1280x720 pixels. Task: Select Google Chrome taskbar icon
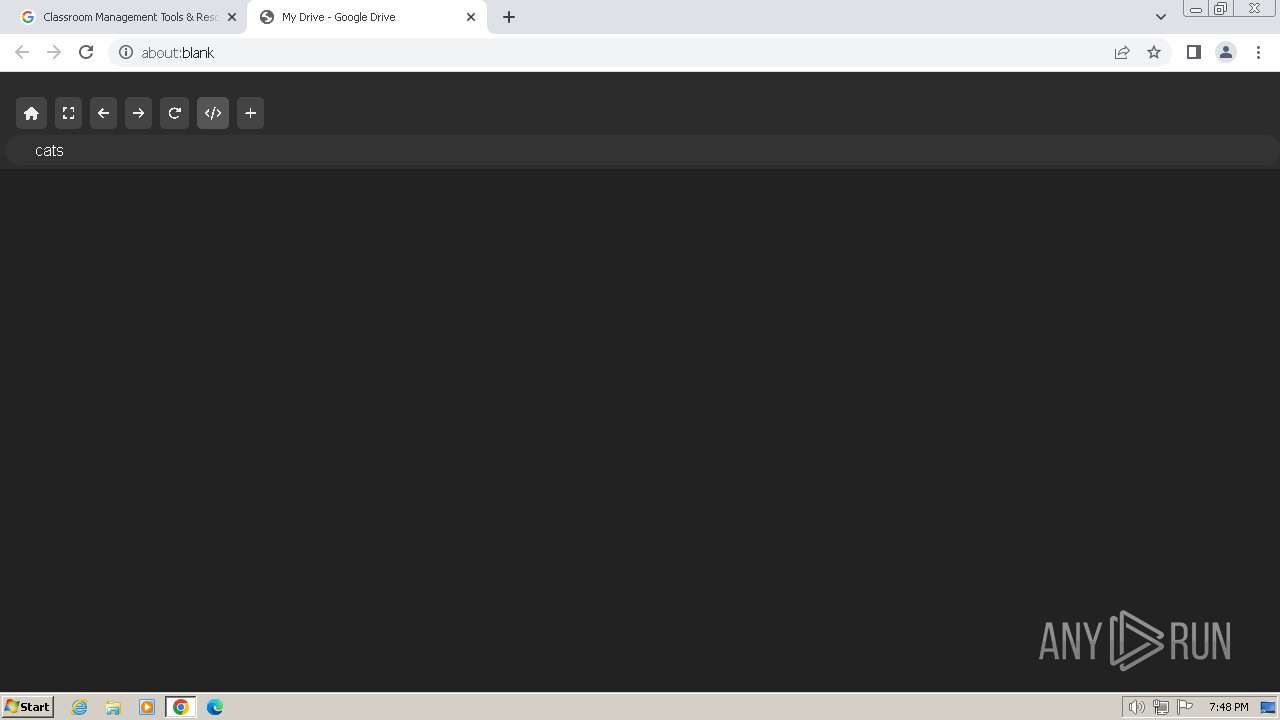click(181, 707)
